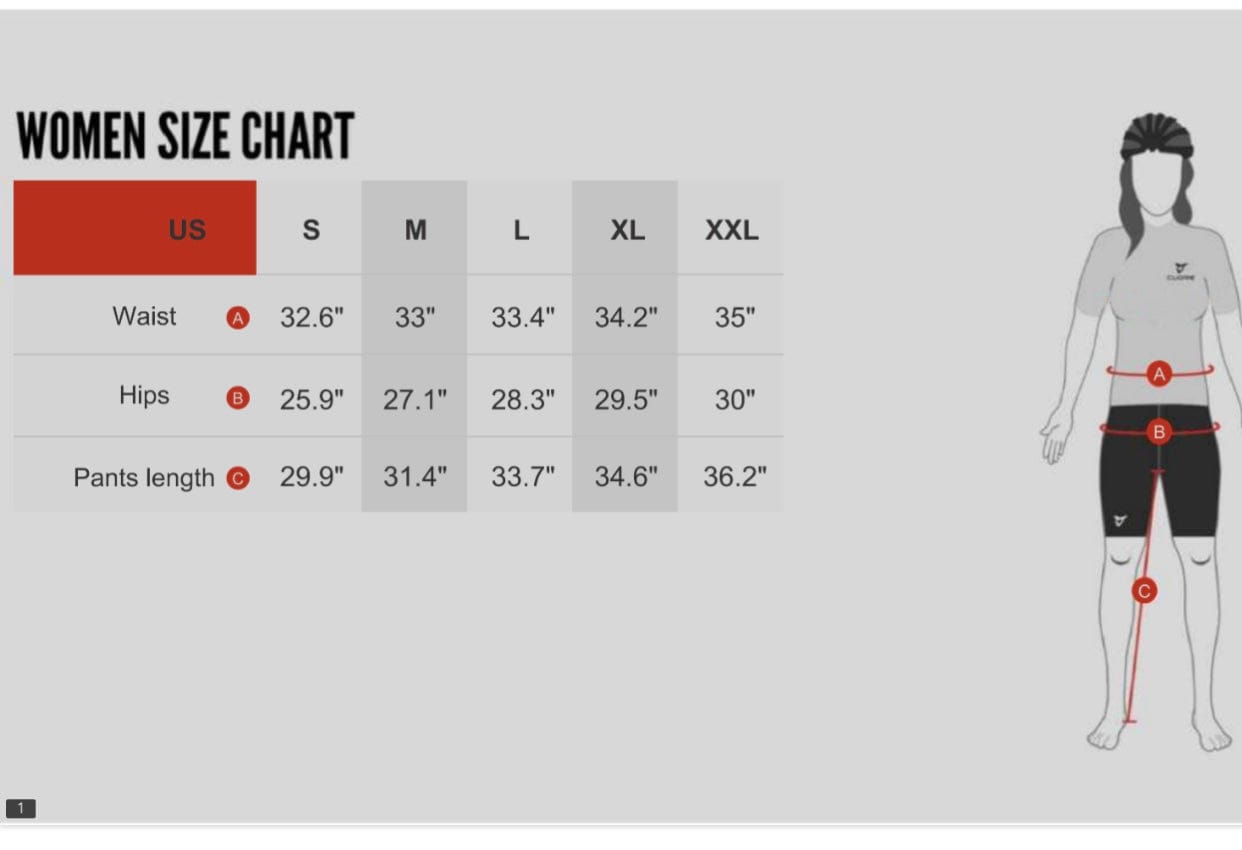Click the page number 1 badge
The width and height of the screenshot is (1242, 850).
click(20, 808)
